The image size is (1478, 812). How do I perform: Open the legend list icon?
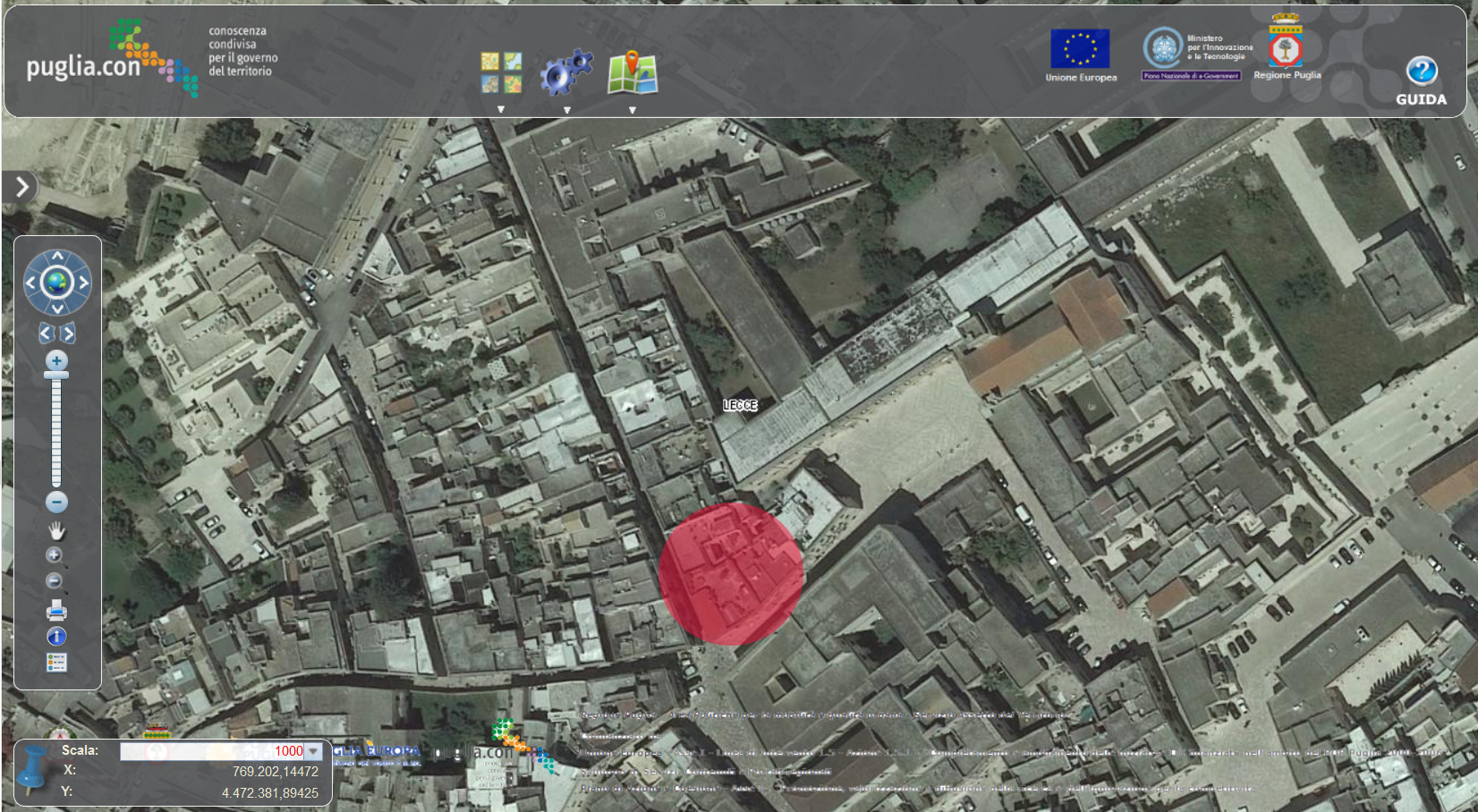coord(56,663)
